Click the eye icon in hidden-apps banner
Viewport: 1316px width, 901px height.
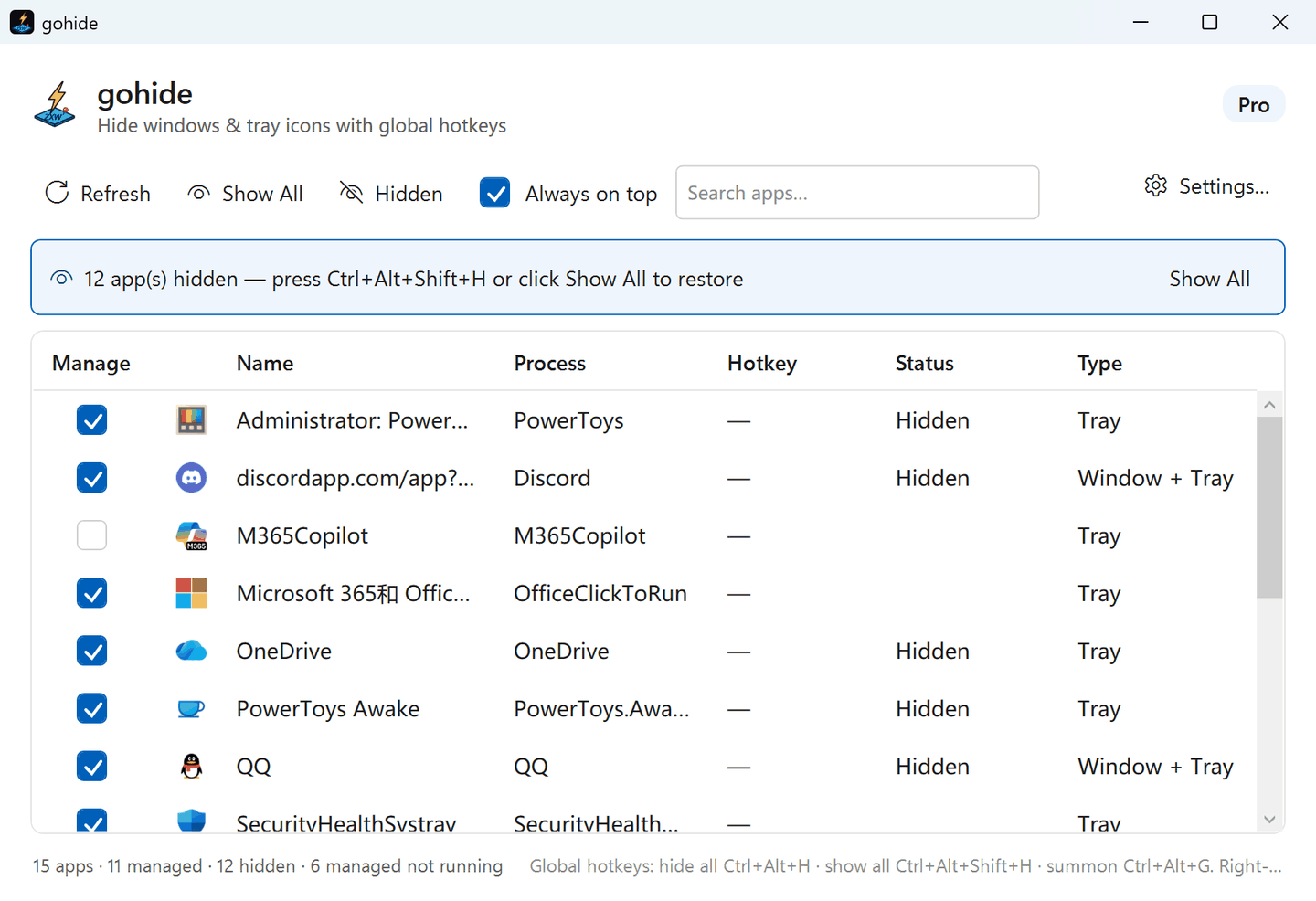[61, 278]
